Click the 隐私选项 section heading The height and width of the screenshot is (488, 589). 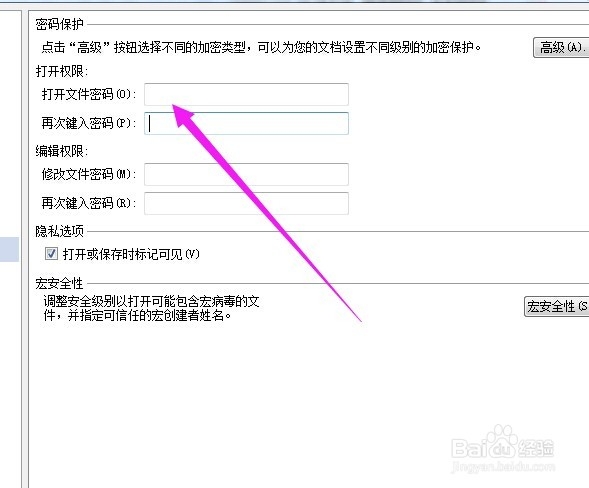click(x=59, y=231)
